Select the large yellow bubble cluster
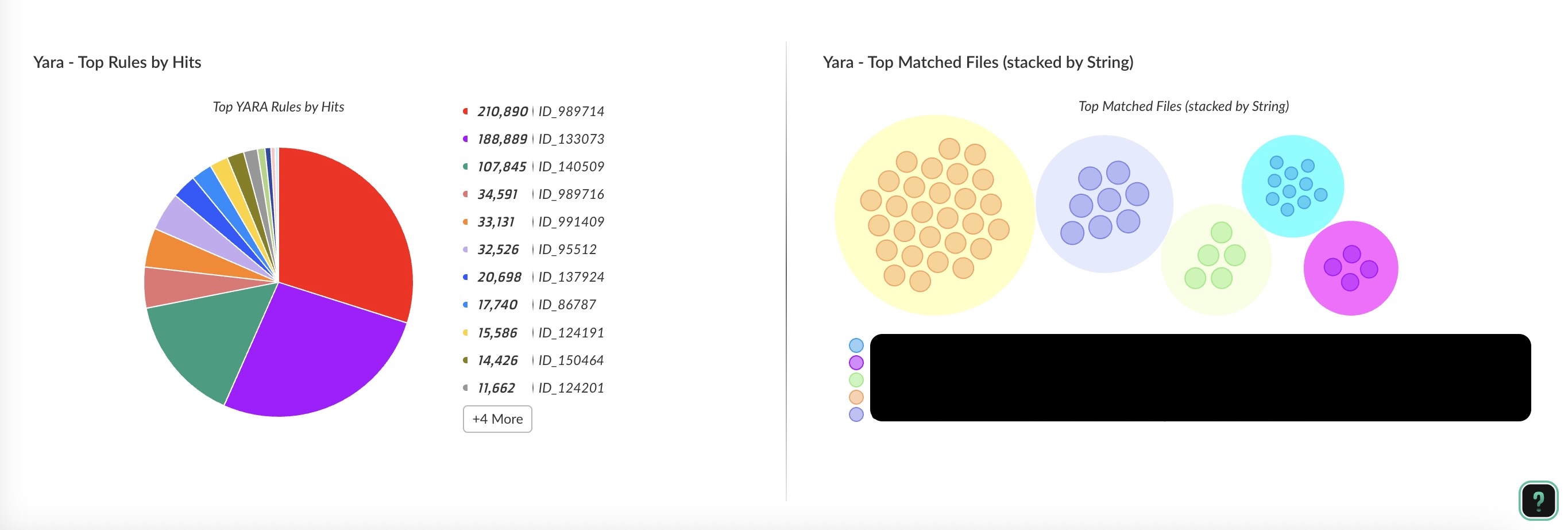This screenshot has width=1568, height=530. [x=934, y=215]
